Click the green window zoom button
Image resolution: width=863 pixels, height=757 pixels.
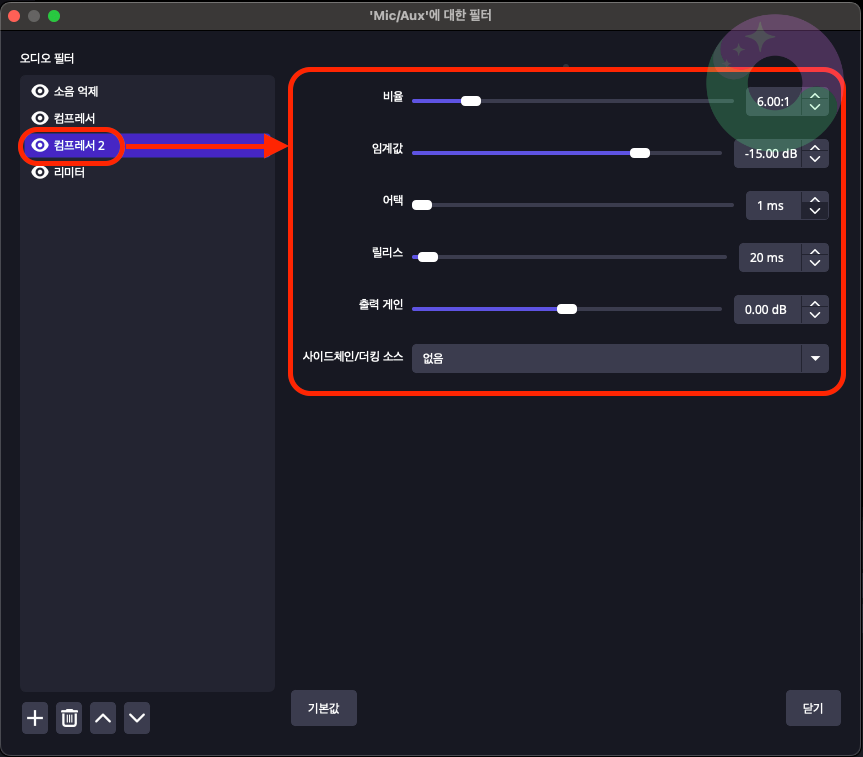point(54,16)
